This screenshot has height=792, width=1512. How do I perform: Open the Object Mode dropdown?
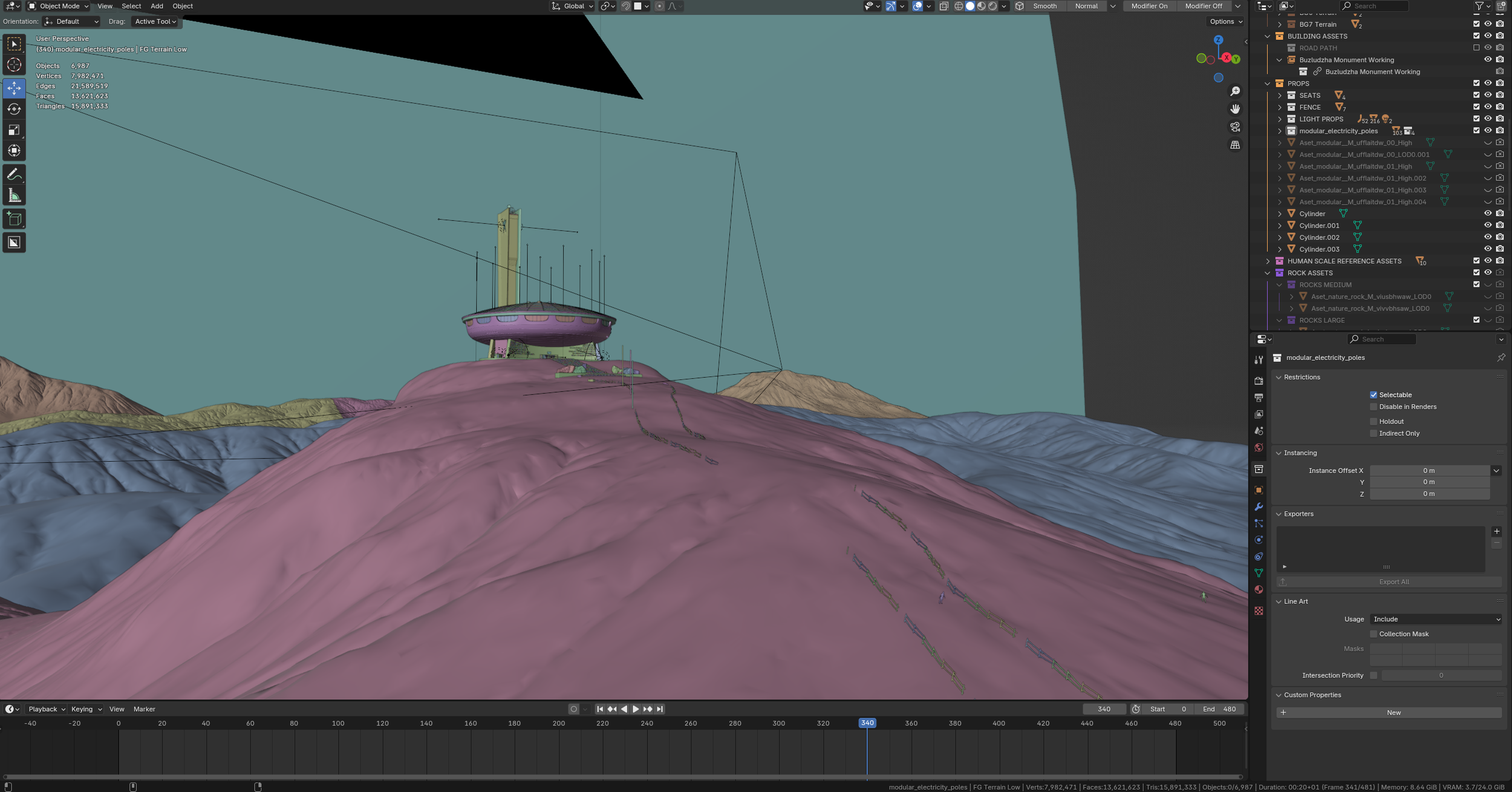click(x=59, y=6)
